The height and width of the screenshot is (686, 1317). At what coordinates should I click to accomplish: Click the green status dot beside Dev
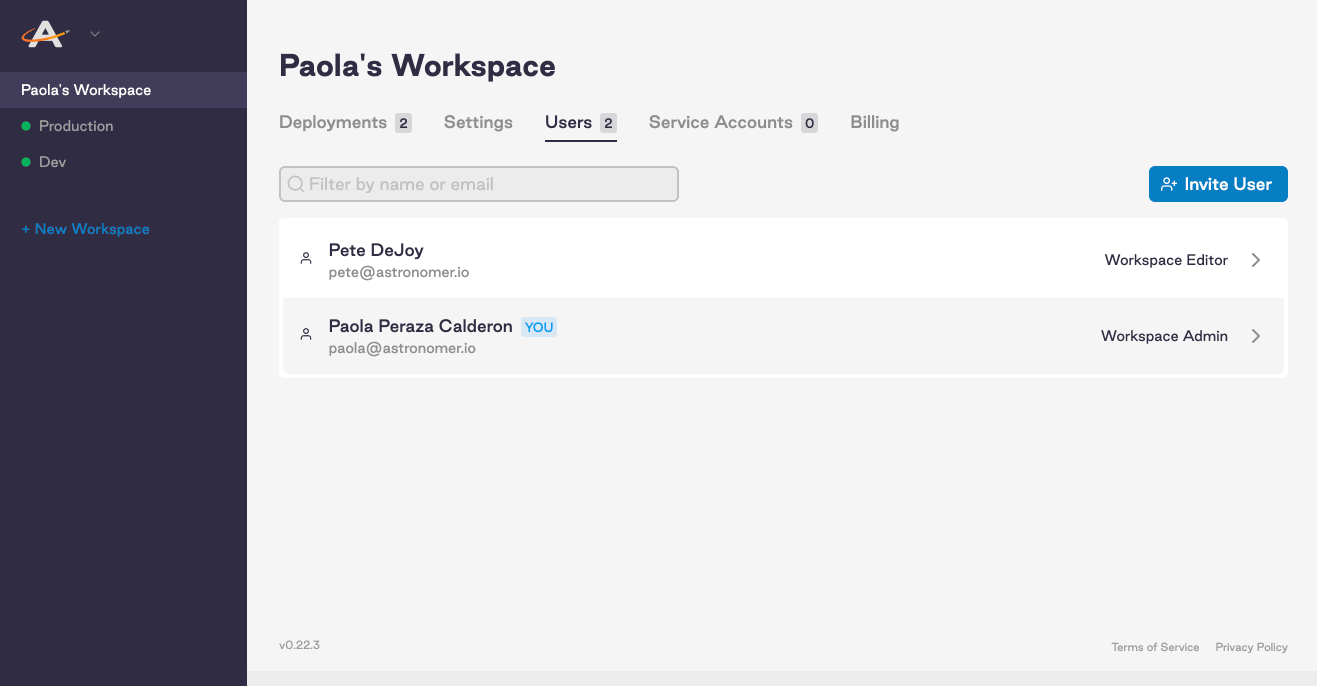[24, 161]
